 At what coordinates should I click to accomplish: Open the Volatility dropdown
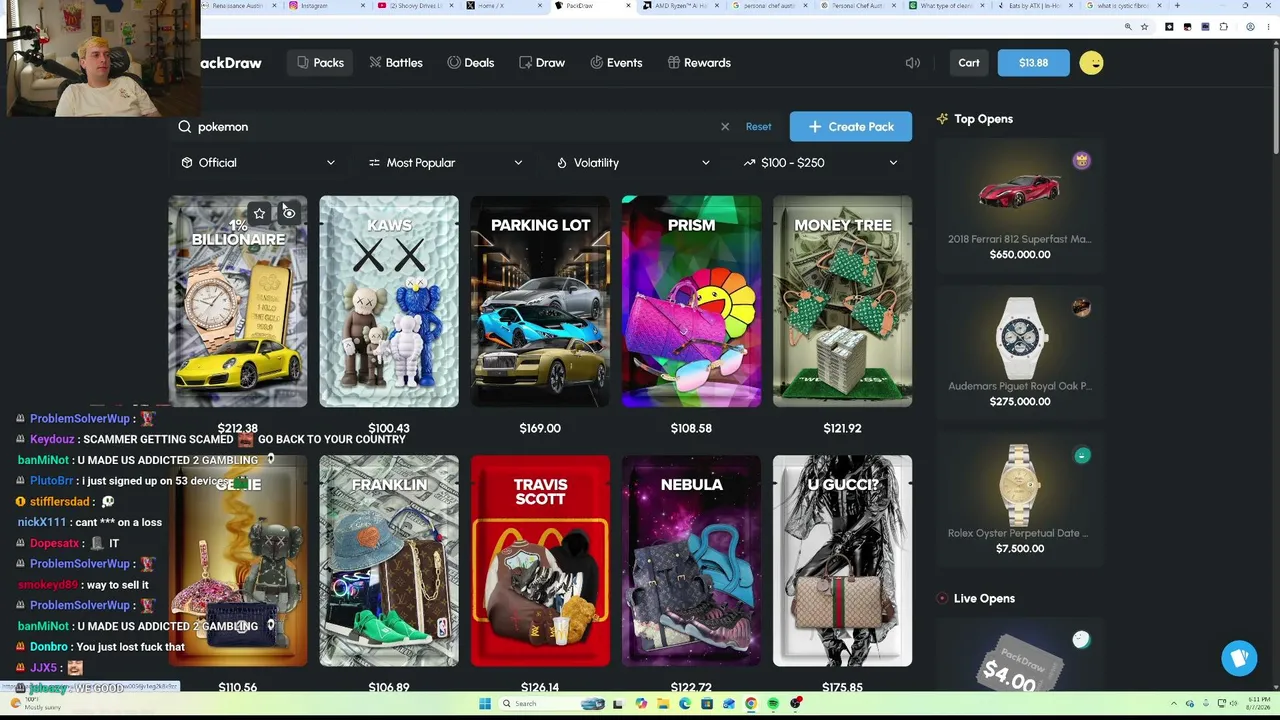(633, 163)
